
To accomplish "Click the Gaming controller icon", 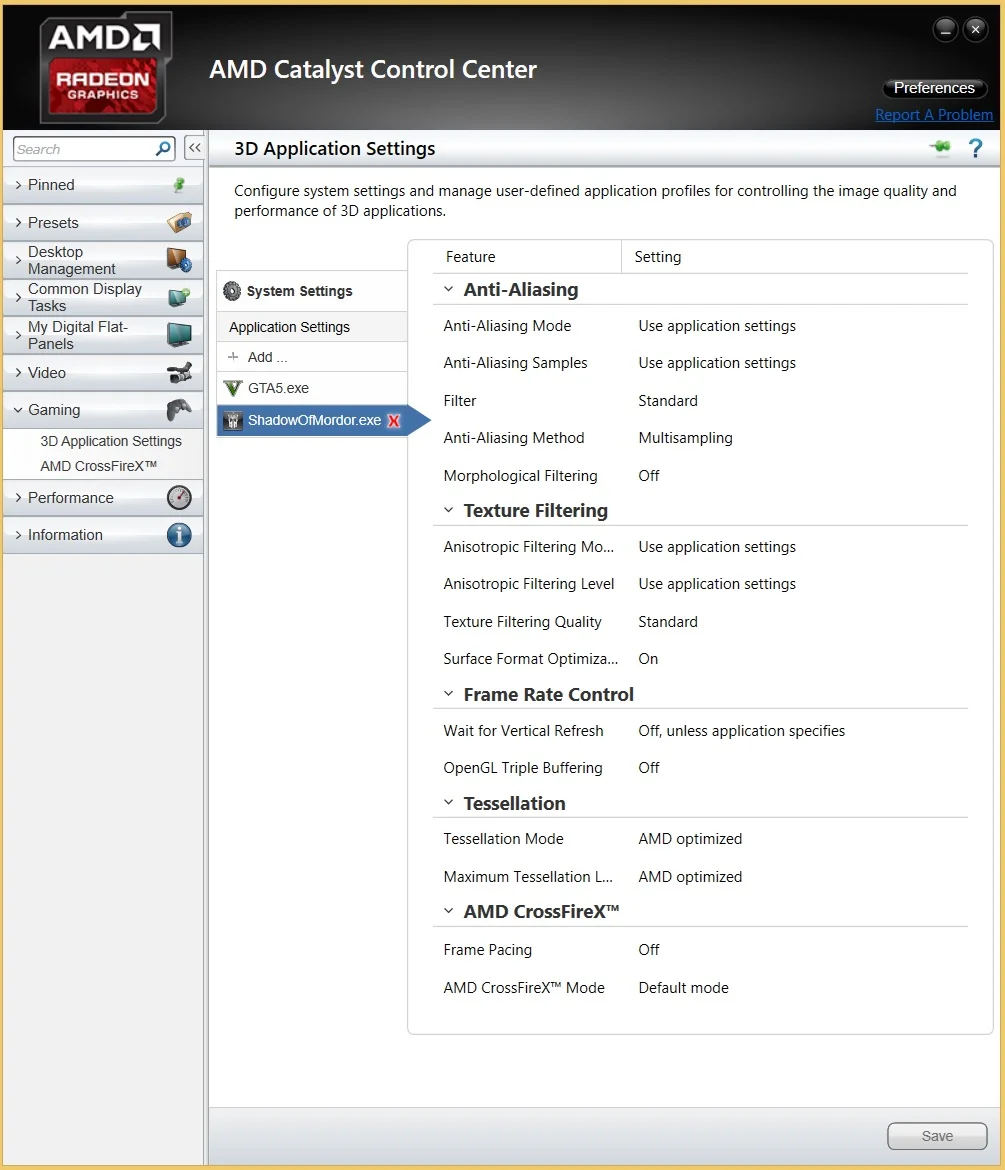I will tap(179, 409).
